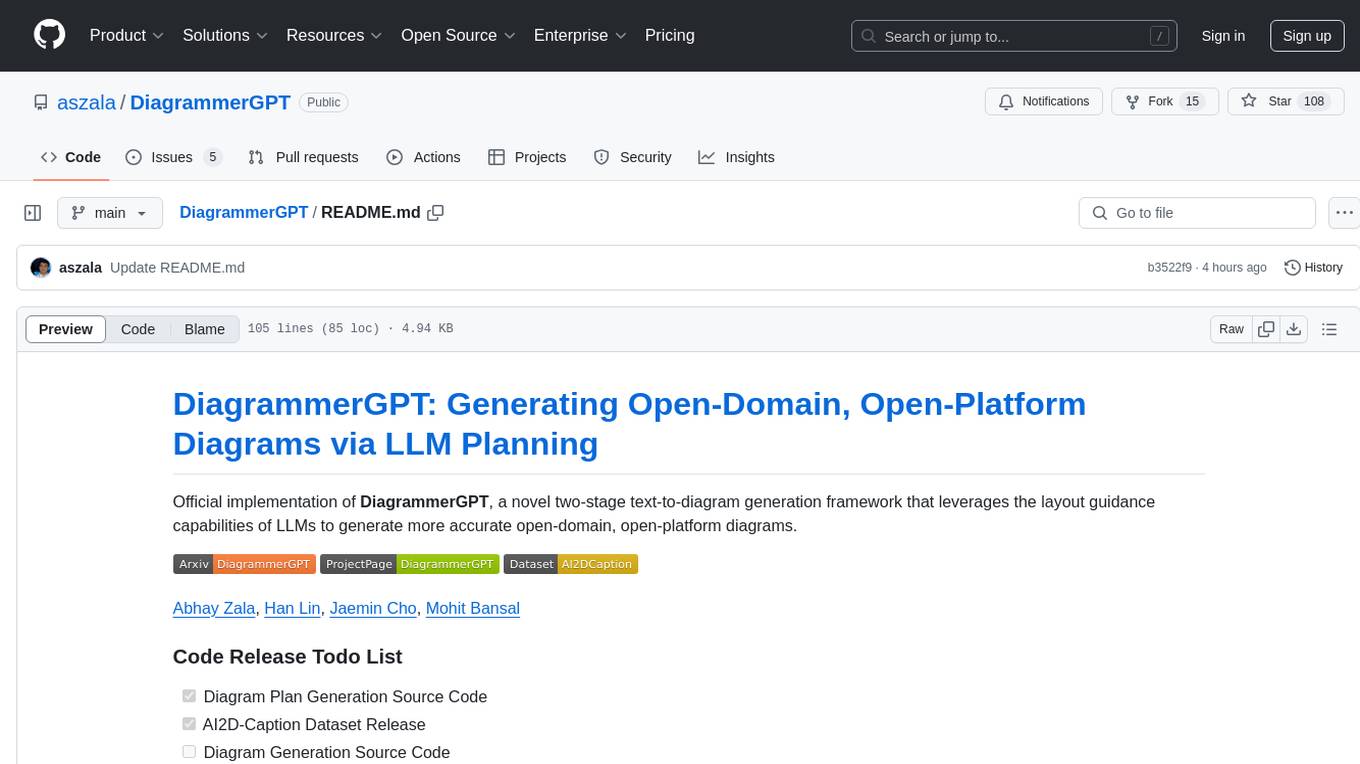Open the Insights tab

click(736, 157)
